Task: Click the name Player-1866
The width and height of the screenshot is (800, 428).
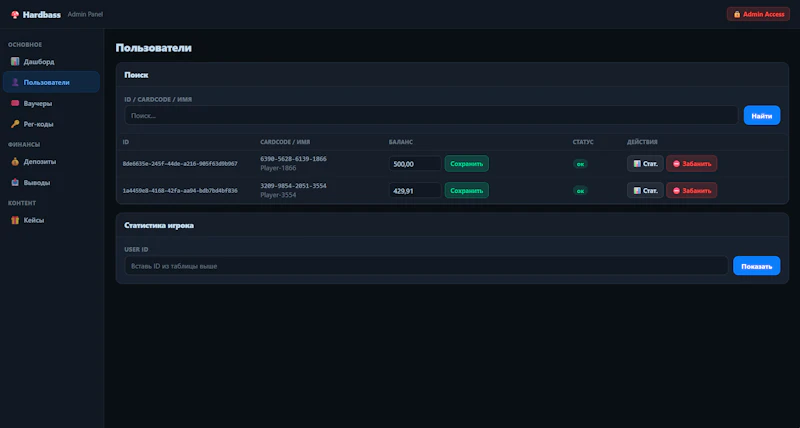Action: pyautogui.click(x=278, y=168)
